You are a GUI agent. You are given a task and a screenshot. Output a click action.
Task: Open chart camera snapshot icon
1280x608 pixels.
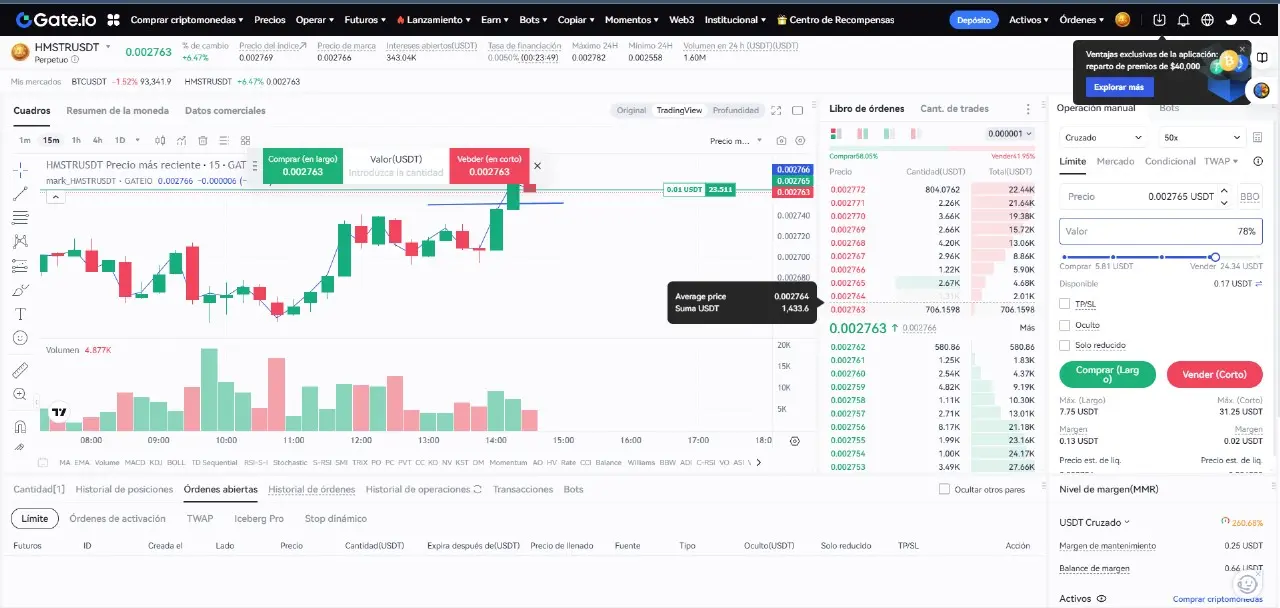point(782,141)
